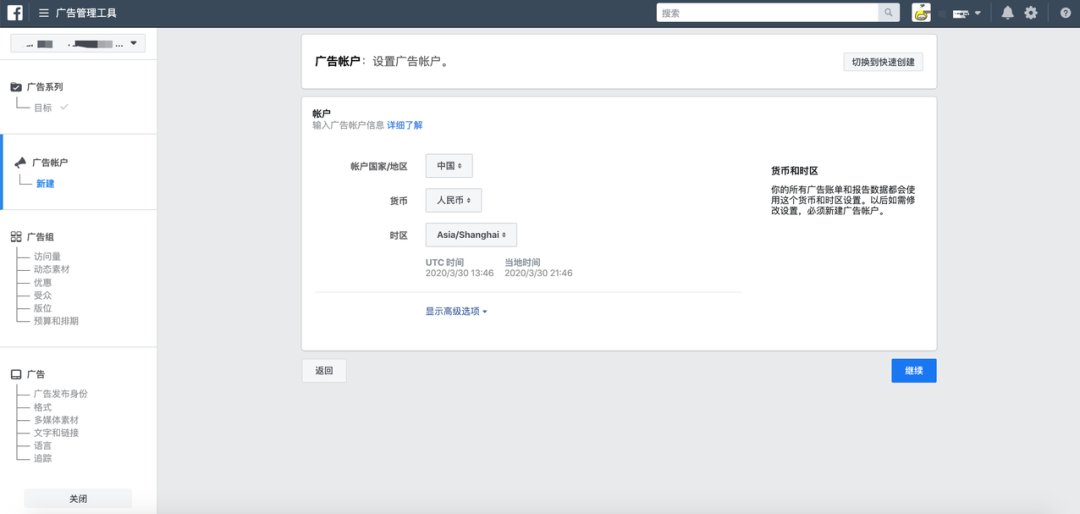The image size is (1080, 514).
Task: Click the search magnifier button
Action: click(x=889, y=12)
